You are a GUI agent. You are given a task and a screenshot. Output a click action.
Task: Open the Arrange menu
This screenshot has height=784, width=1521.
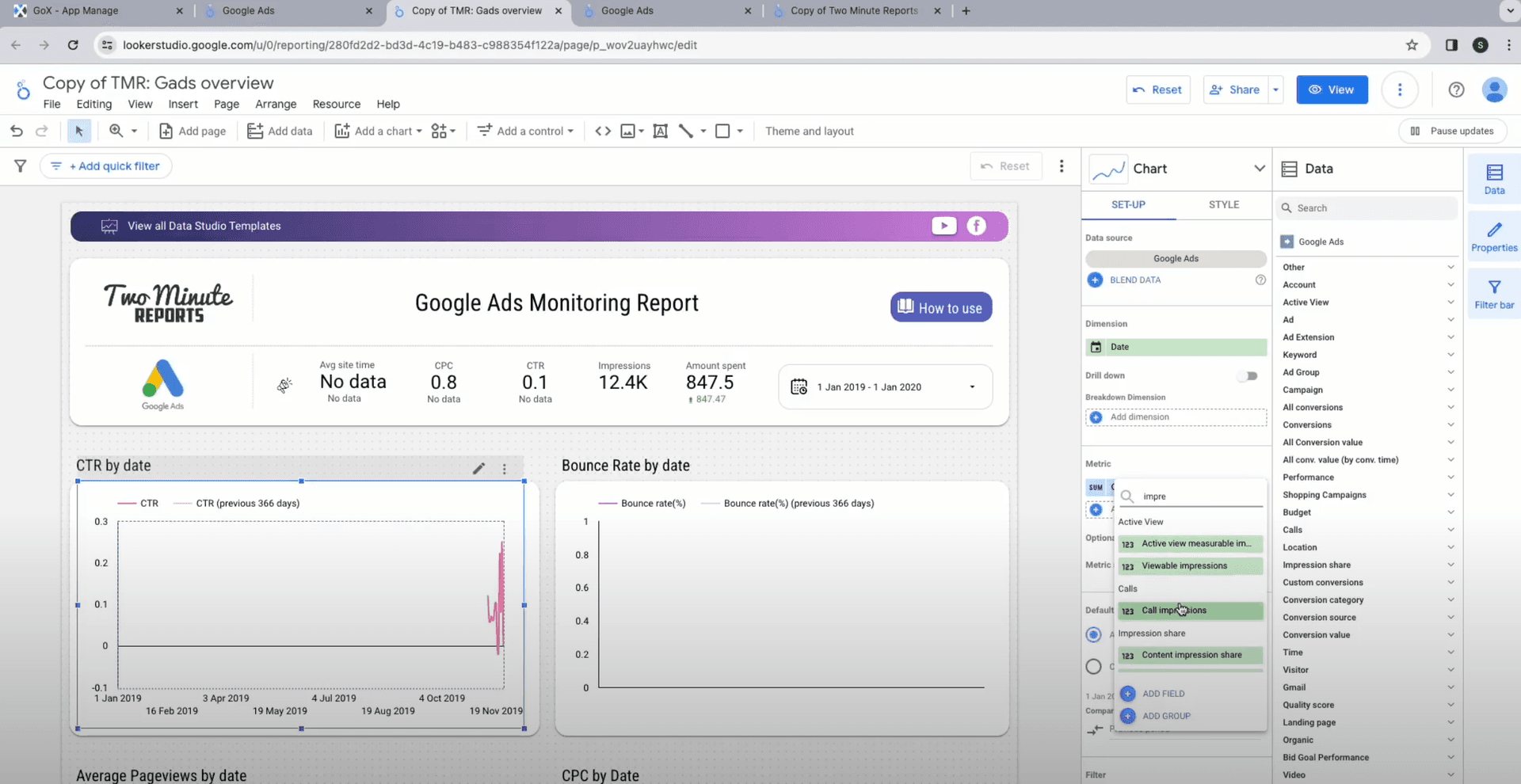click(276, 104)
